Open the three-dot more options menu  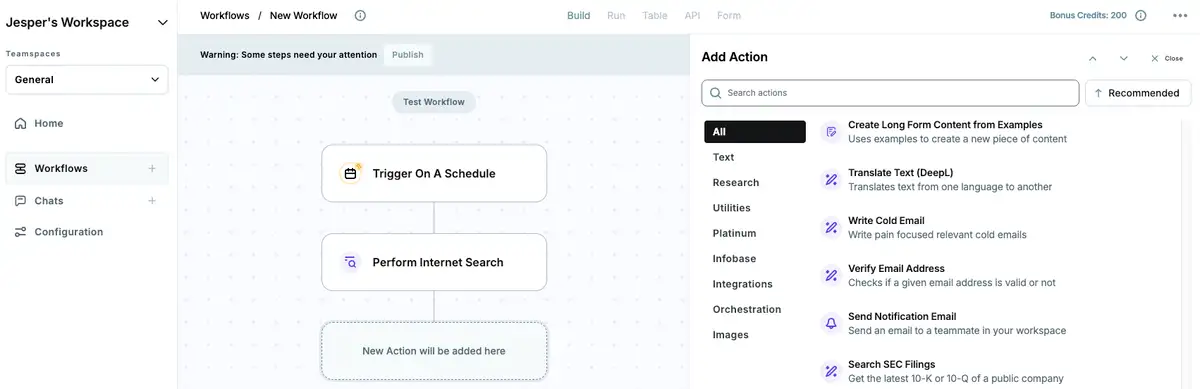1180,15
